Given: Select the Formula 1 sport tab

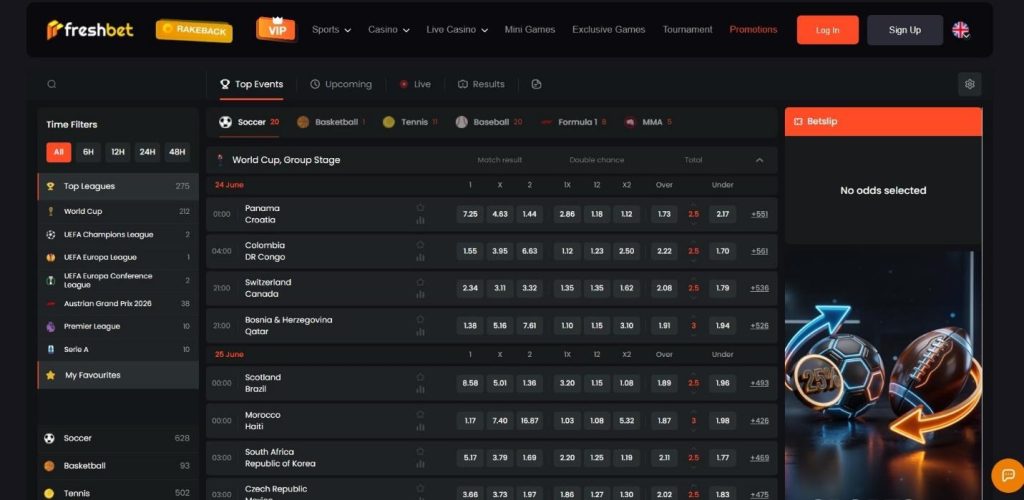Looking at the screenshot, I should click(573, 122).
